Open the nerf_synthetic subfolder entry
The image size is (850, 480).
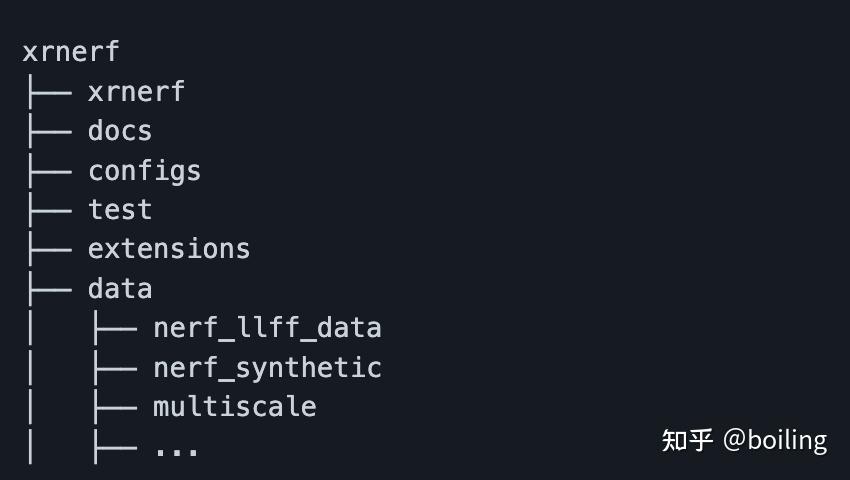[x=267, y=368]
